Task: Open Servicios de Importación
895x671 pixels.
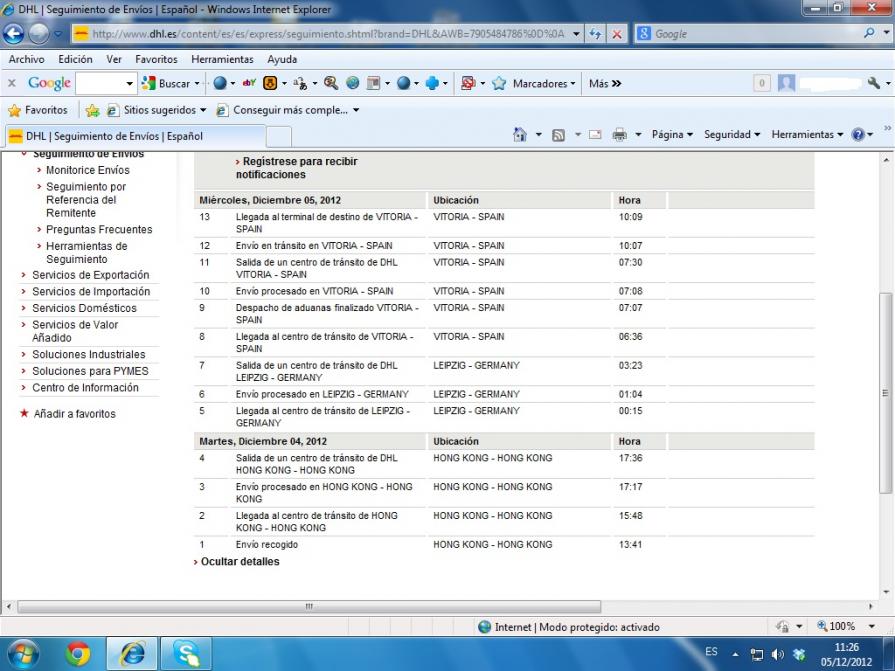Action: coord(91,292)
